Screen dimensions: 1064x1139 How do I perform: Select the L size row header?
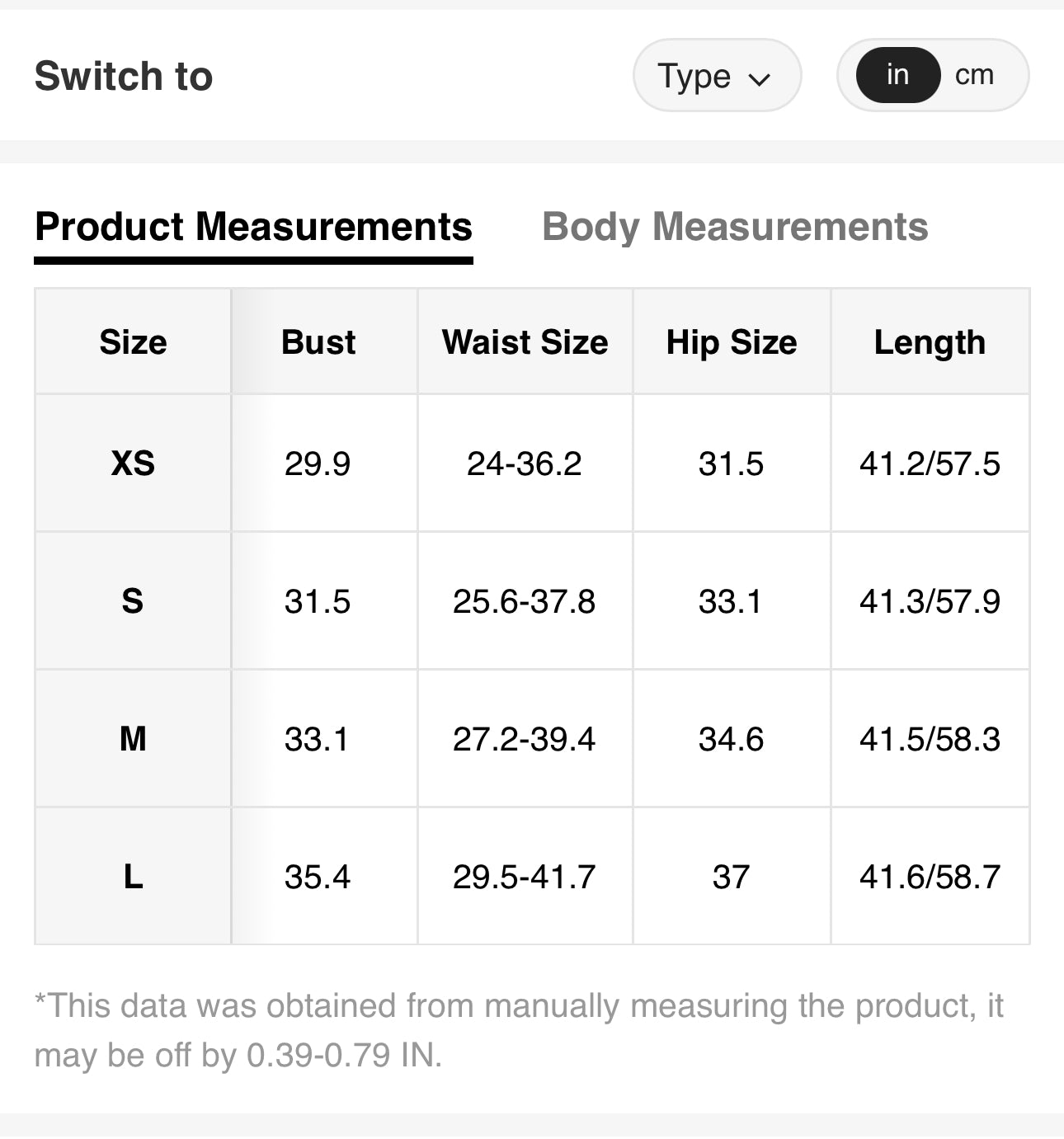click(x=133, y=876)
